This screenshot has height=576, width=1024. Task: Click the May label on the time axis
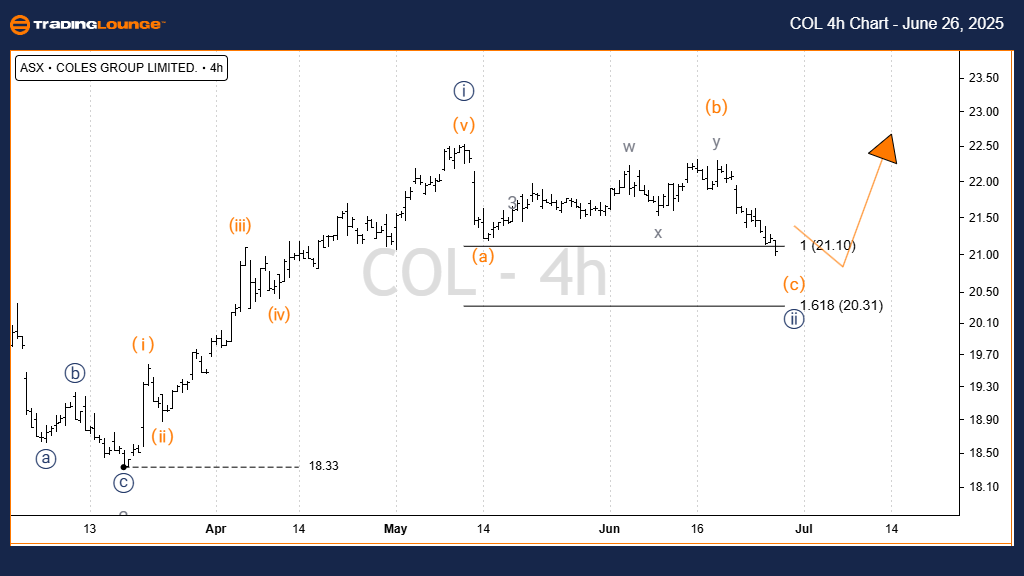pyautogui.click(x=396, y=528)
